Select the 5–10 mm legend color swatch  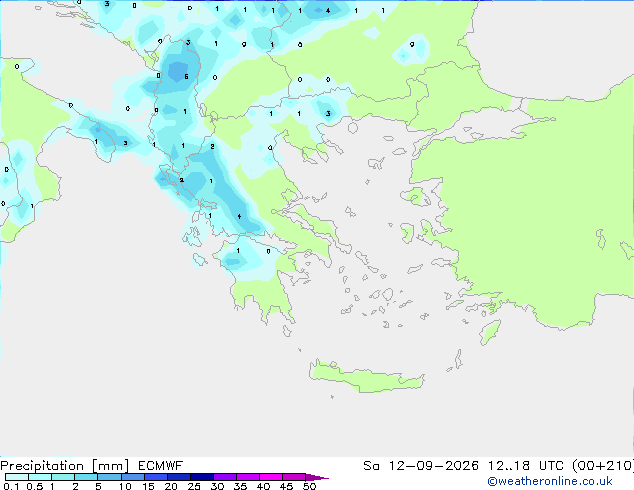[109, 477]
